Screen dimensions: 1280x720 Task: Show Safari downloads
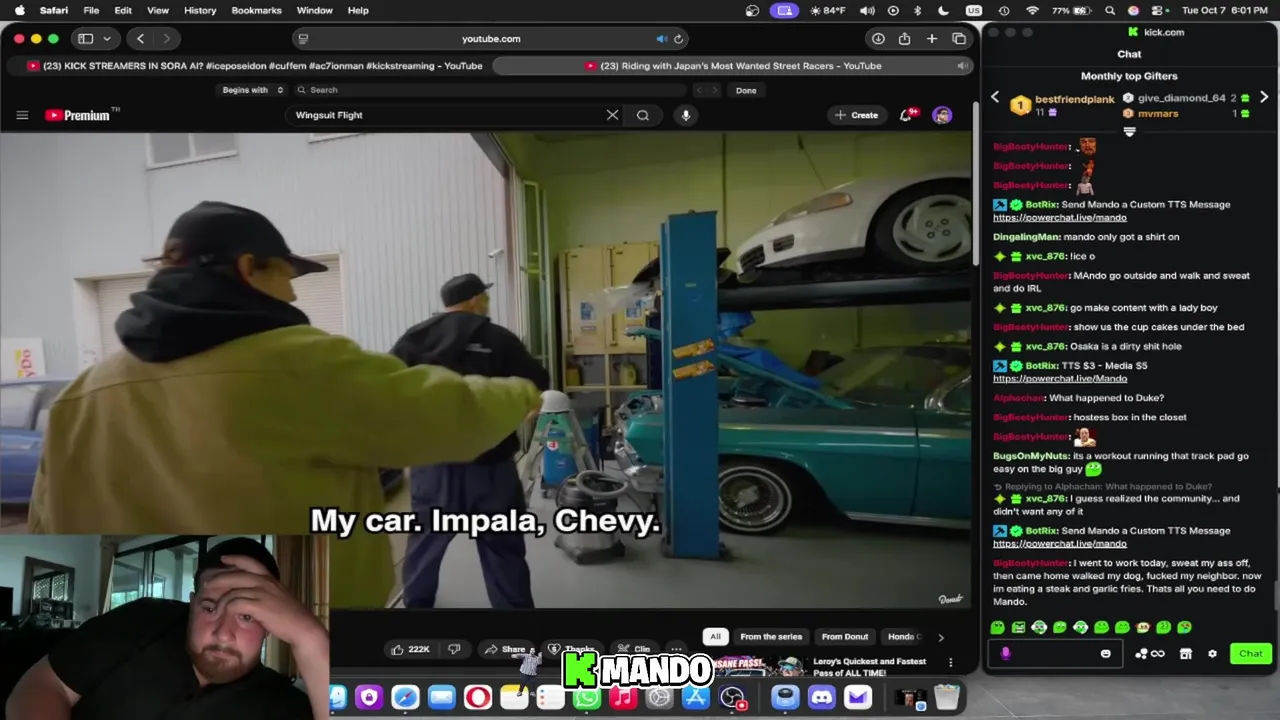878,39
